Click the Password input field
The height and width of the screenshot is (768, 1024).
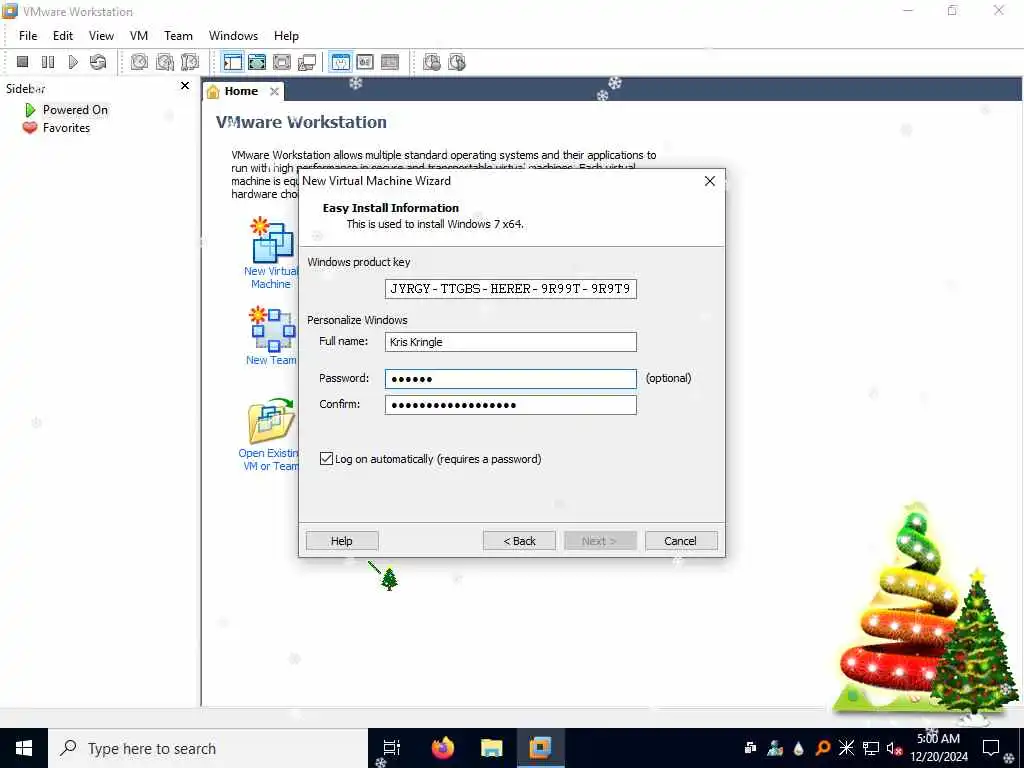point(511,379)
